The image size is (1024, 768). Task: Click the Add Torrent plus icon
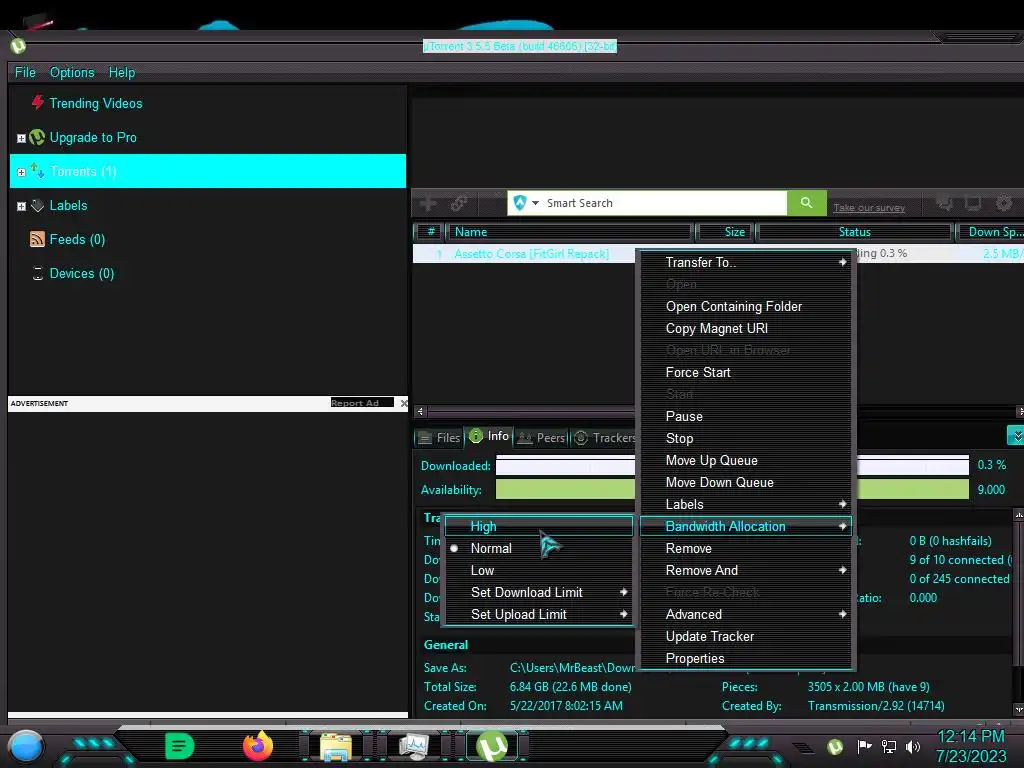[x=428, y=203]
